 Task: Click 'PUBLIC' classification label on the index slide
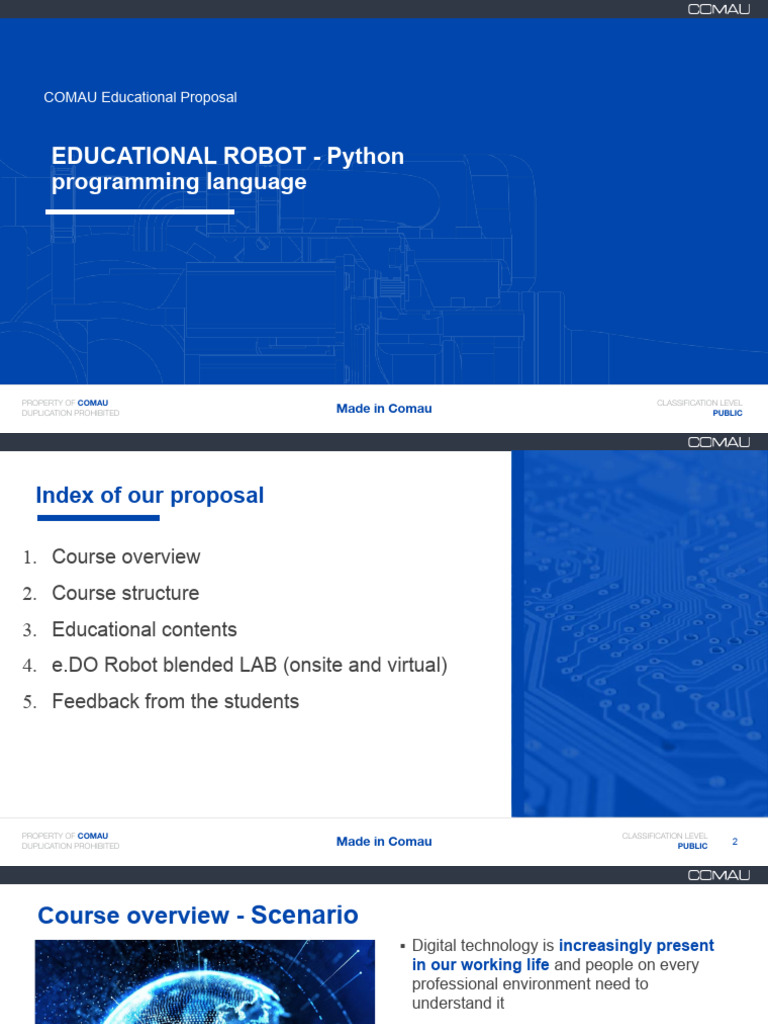click(x=692, y=846)
